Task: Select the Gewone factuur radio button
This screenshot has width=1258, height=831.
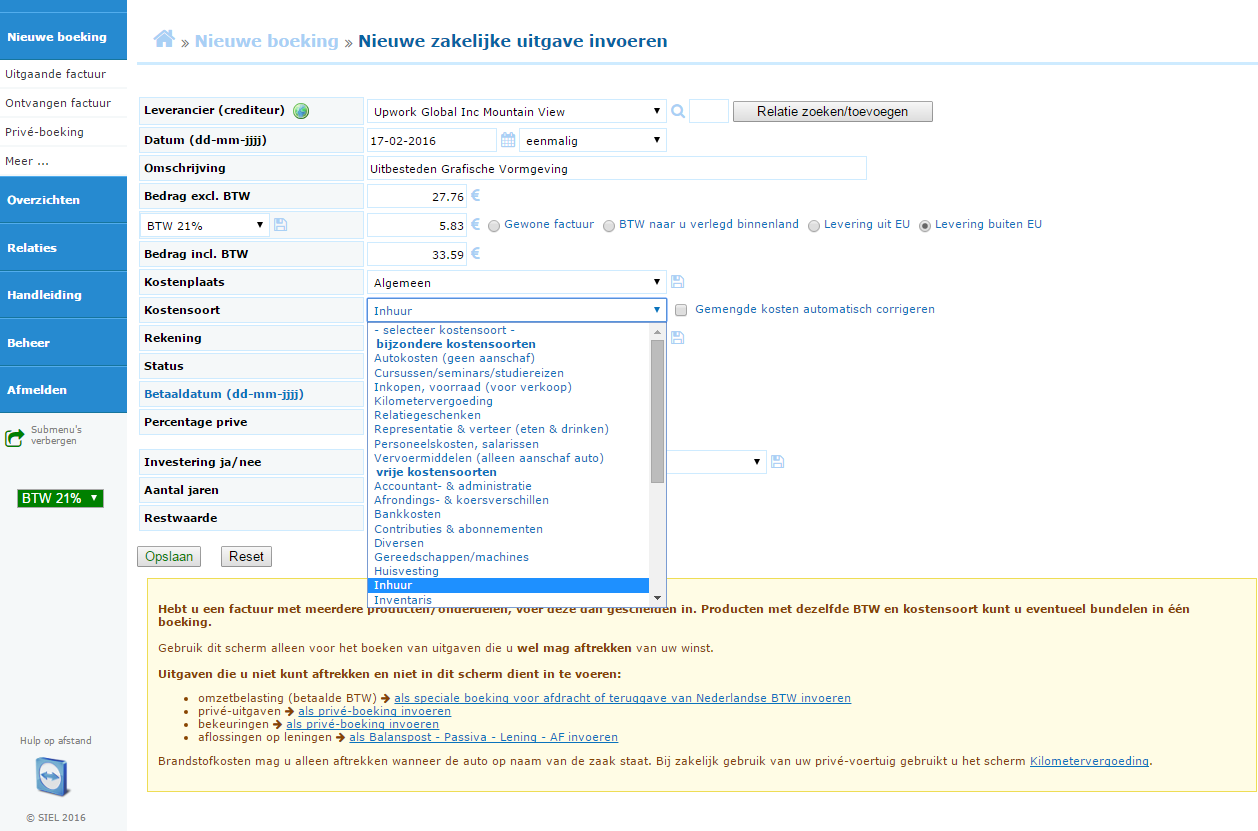Action: pyautogui.click(x=494, y=225)
